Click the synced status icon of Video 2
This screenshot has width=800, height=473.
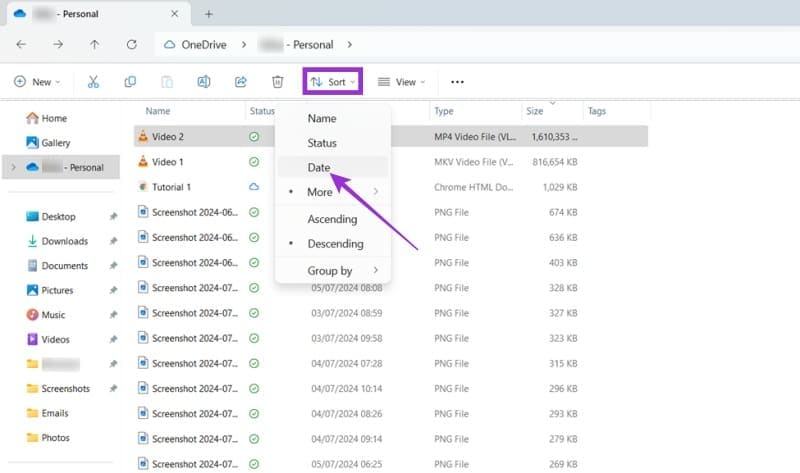point(254,137)
